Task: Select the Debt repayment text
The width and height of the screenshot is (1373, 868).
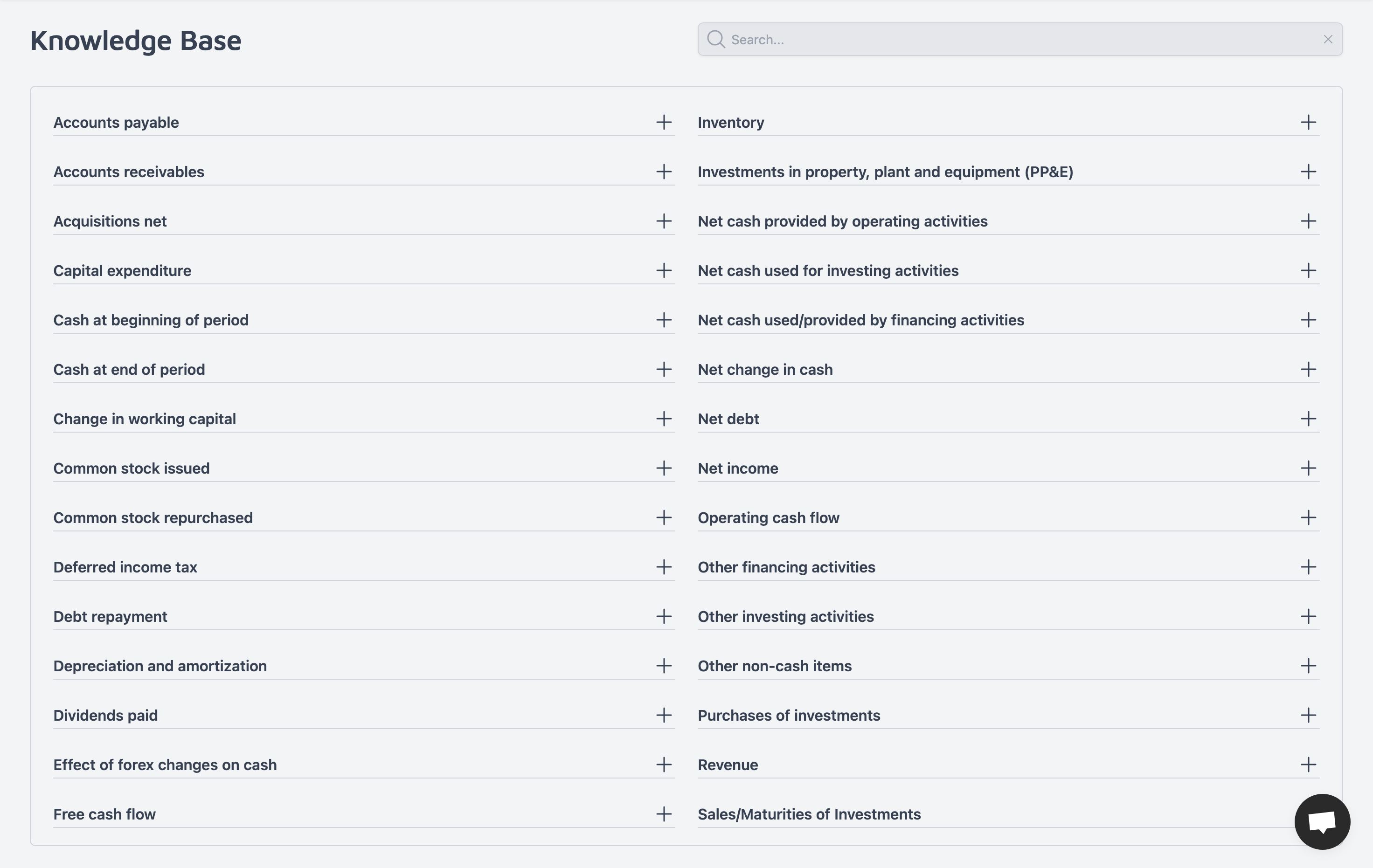Action: (x=110, y=617)
